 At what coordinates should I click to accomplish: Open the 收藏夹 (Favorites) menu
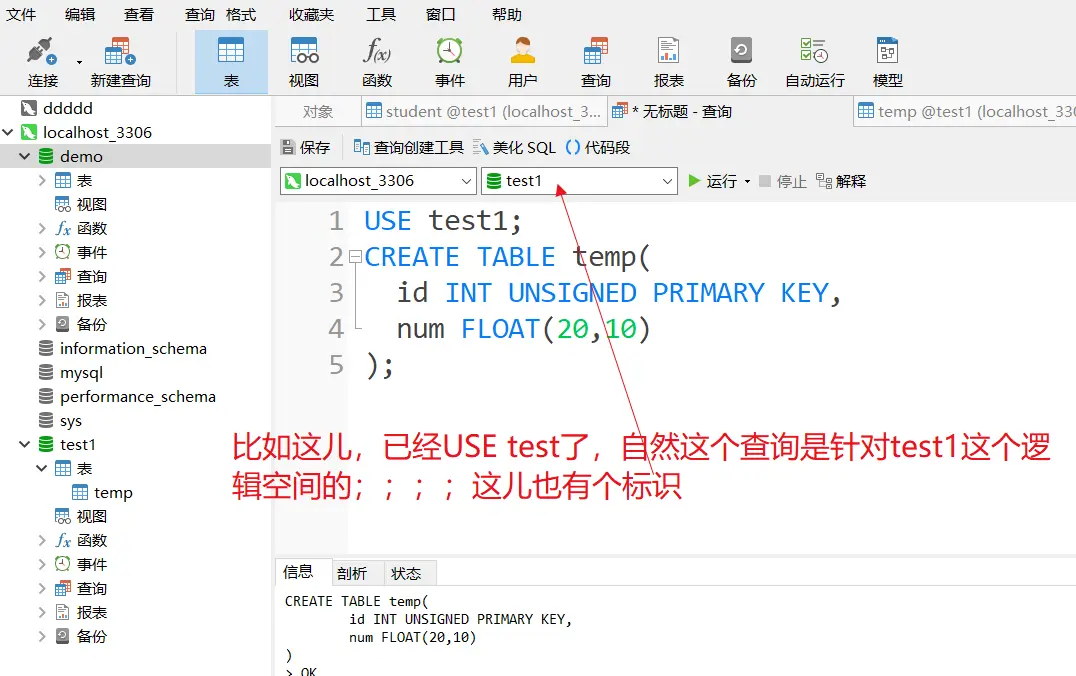point(311,14)
